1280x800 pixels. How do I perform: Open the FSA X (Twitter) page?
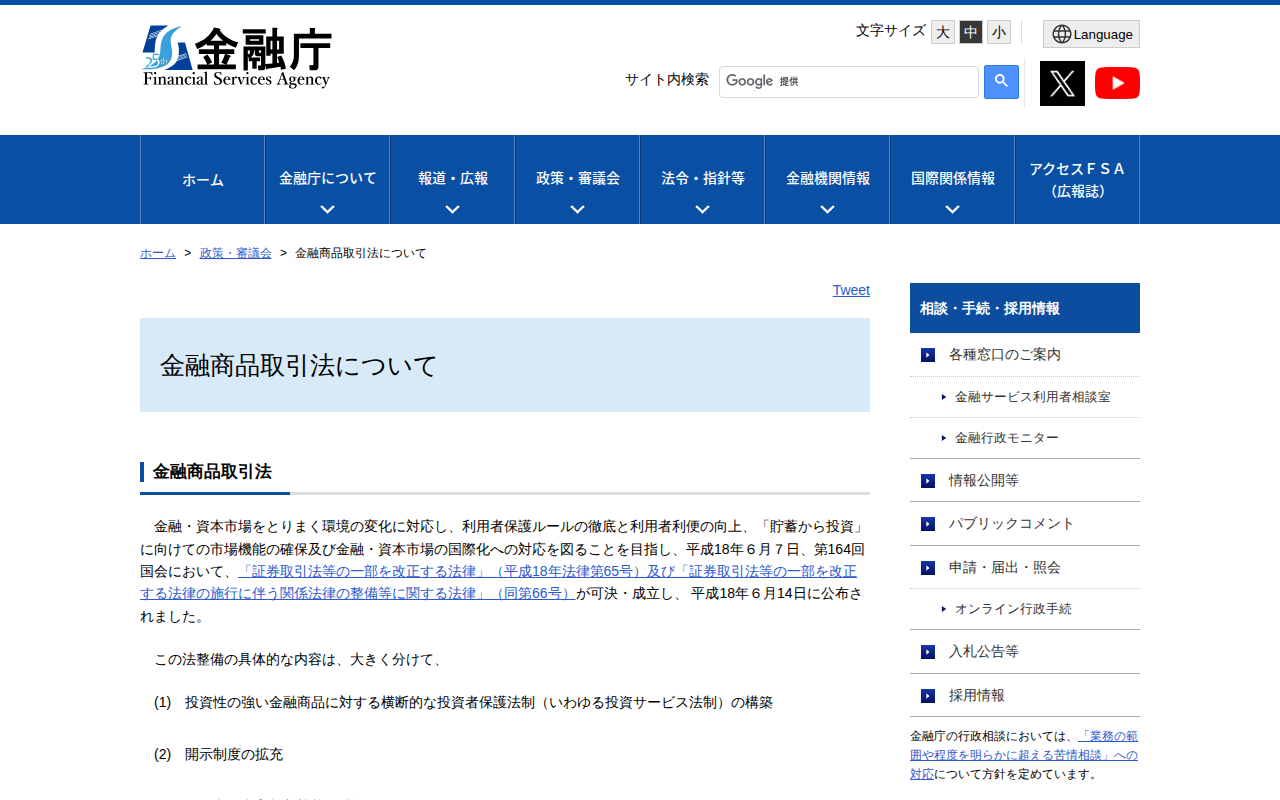coord(1062,83)
